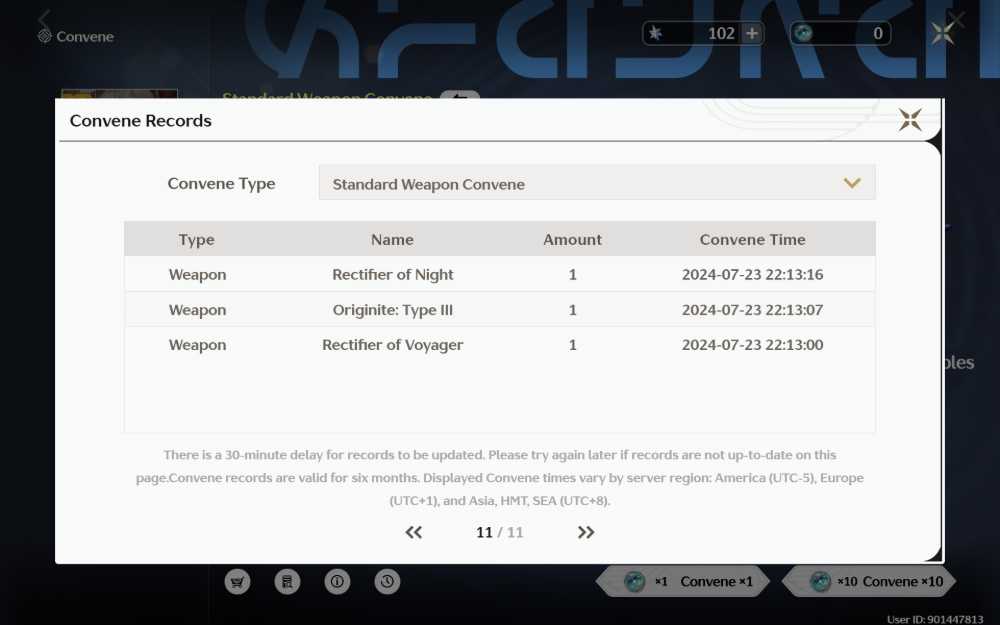Go to the previous records page

tap(413, 532)
